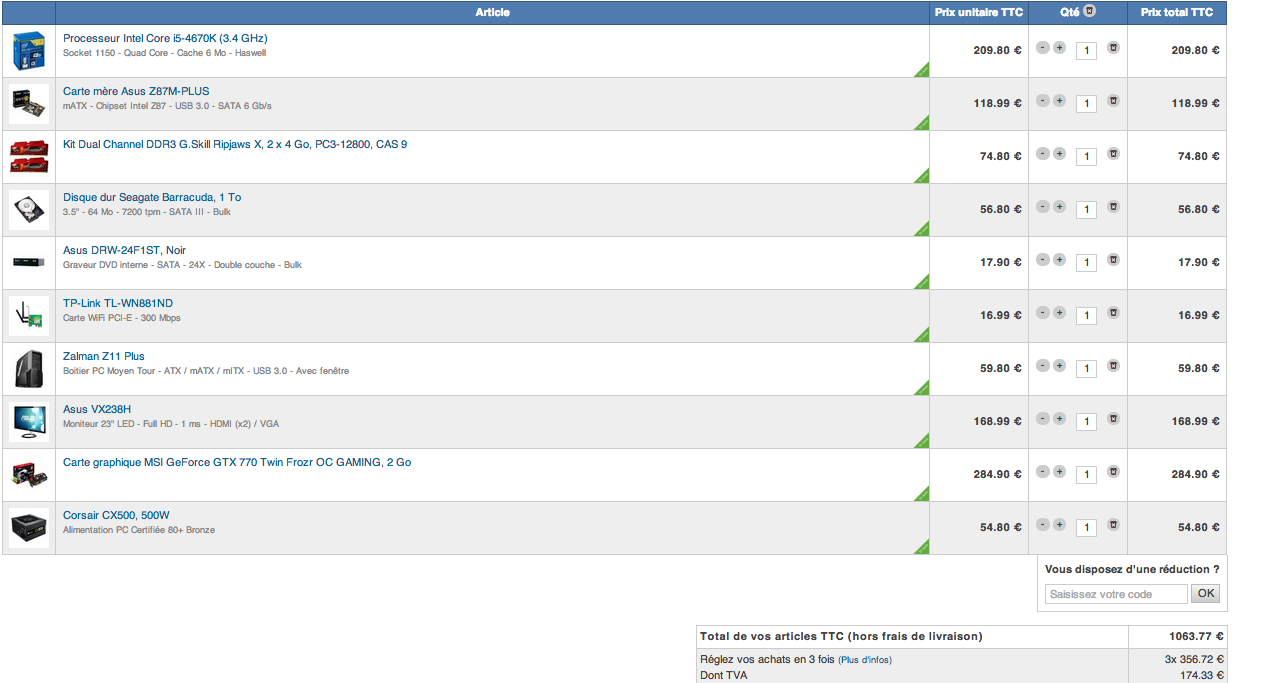Focus the discount code input field
1282x683 pixels.
pos(1116,594)
